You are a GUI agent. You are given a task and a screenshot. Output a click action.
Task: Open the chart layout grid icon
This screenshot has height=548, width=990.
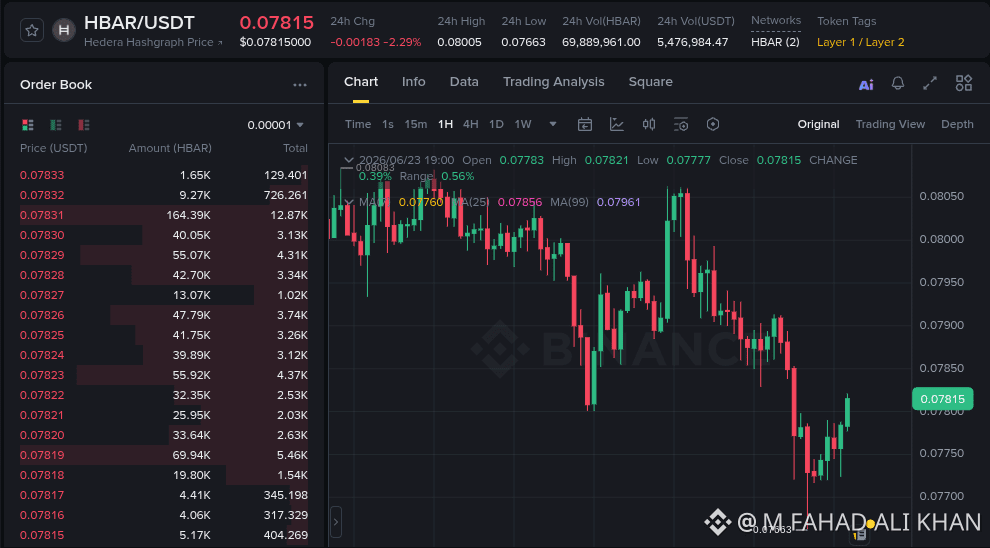tap(963, 83)
